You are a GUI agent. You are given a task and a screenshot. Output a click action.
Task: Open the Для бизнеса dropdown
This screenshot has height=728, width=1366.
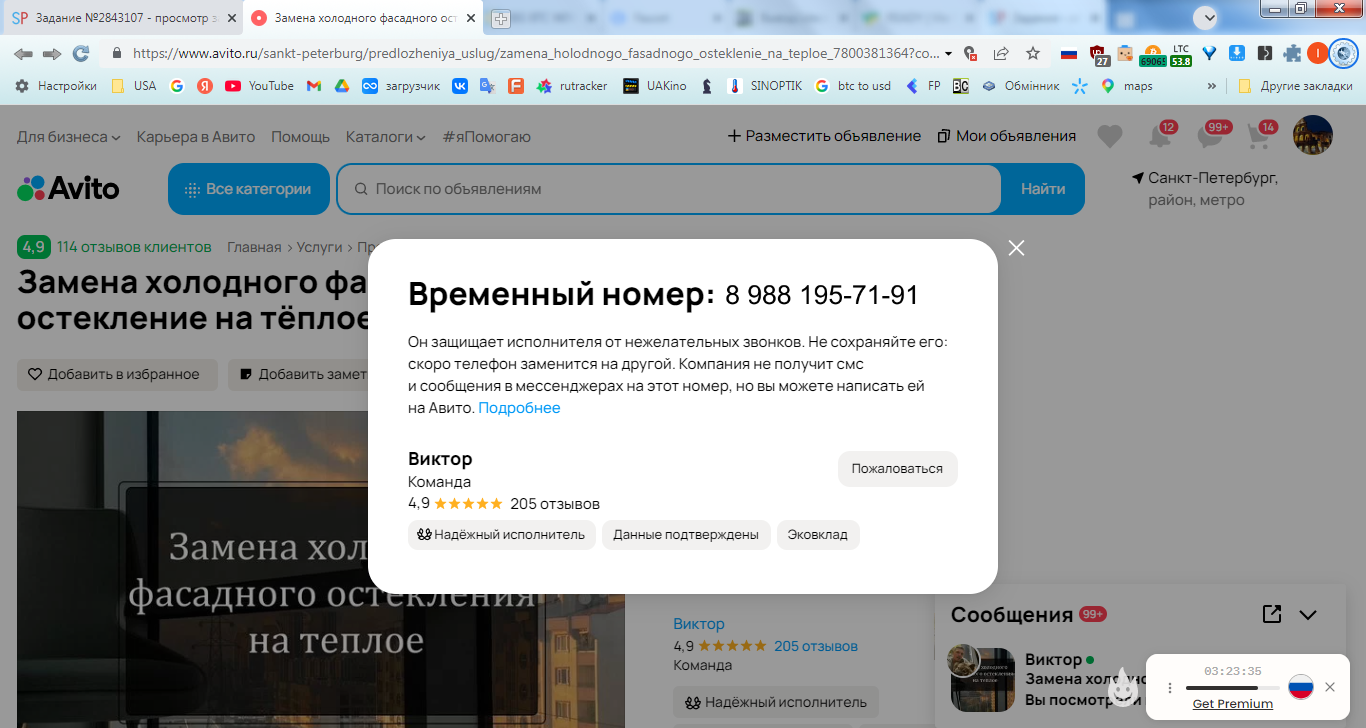click(x=69, y=136)
